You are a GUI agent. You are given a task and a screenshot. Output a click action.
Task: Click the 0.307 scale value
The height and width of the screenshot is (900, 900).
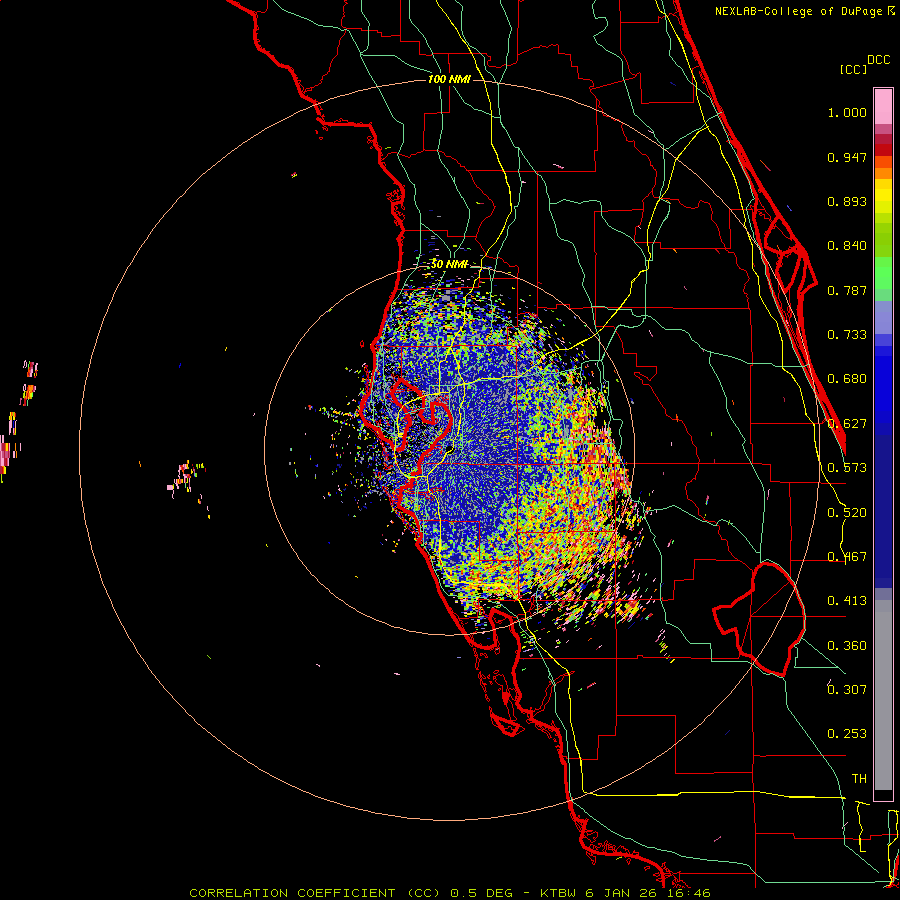click(x=847, y=690)
